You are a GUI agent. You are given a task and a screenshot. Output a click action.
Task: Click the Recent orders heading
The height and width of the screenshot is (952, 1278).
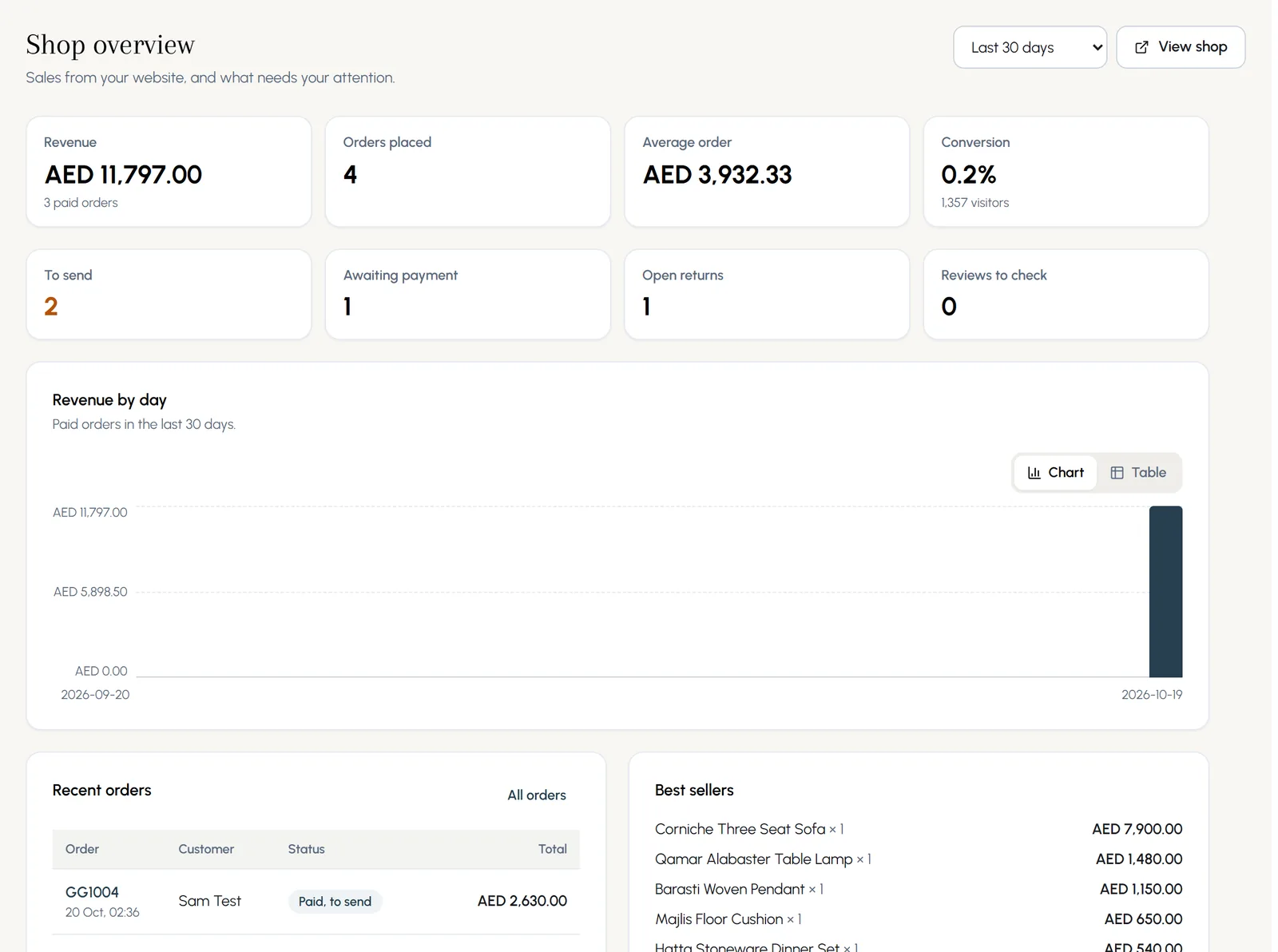click(102, 790)
